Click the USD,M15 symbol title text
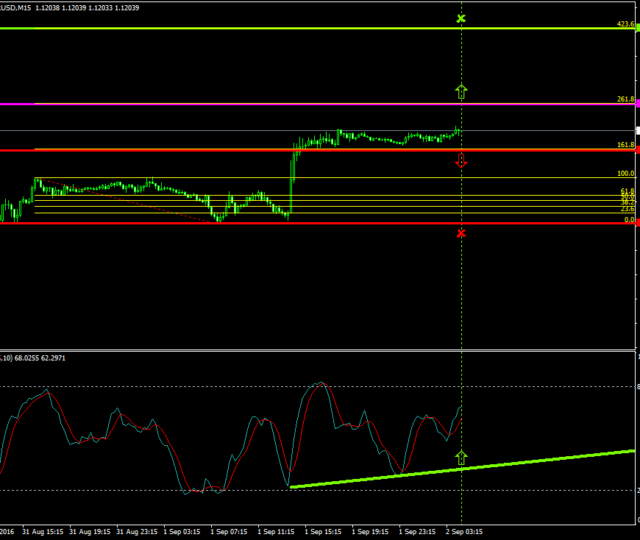 pyautogui.click(x=15, y=6)
